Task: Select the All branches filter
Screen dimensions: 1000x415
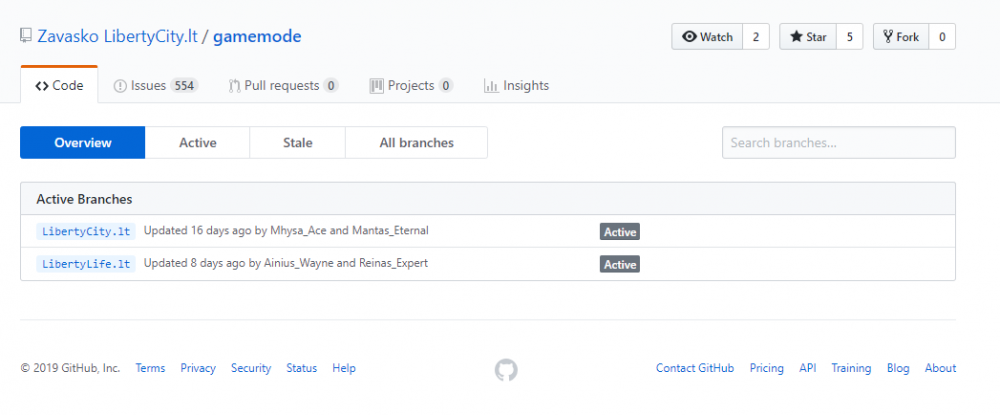Action: click(x=416, y=143)
